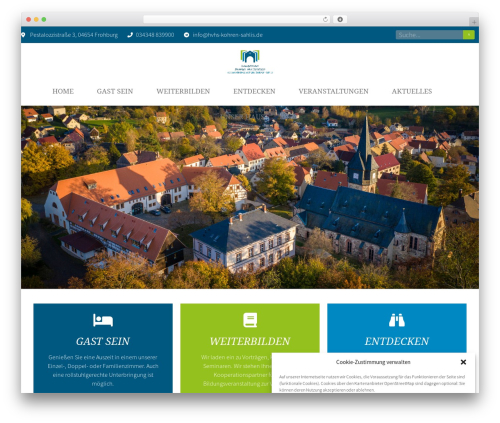Click the Gast Sein card description text
The height and width of the screenshot is (423, 500).
(x=103, y=370)
